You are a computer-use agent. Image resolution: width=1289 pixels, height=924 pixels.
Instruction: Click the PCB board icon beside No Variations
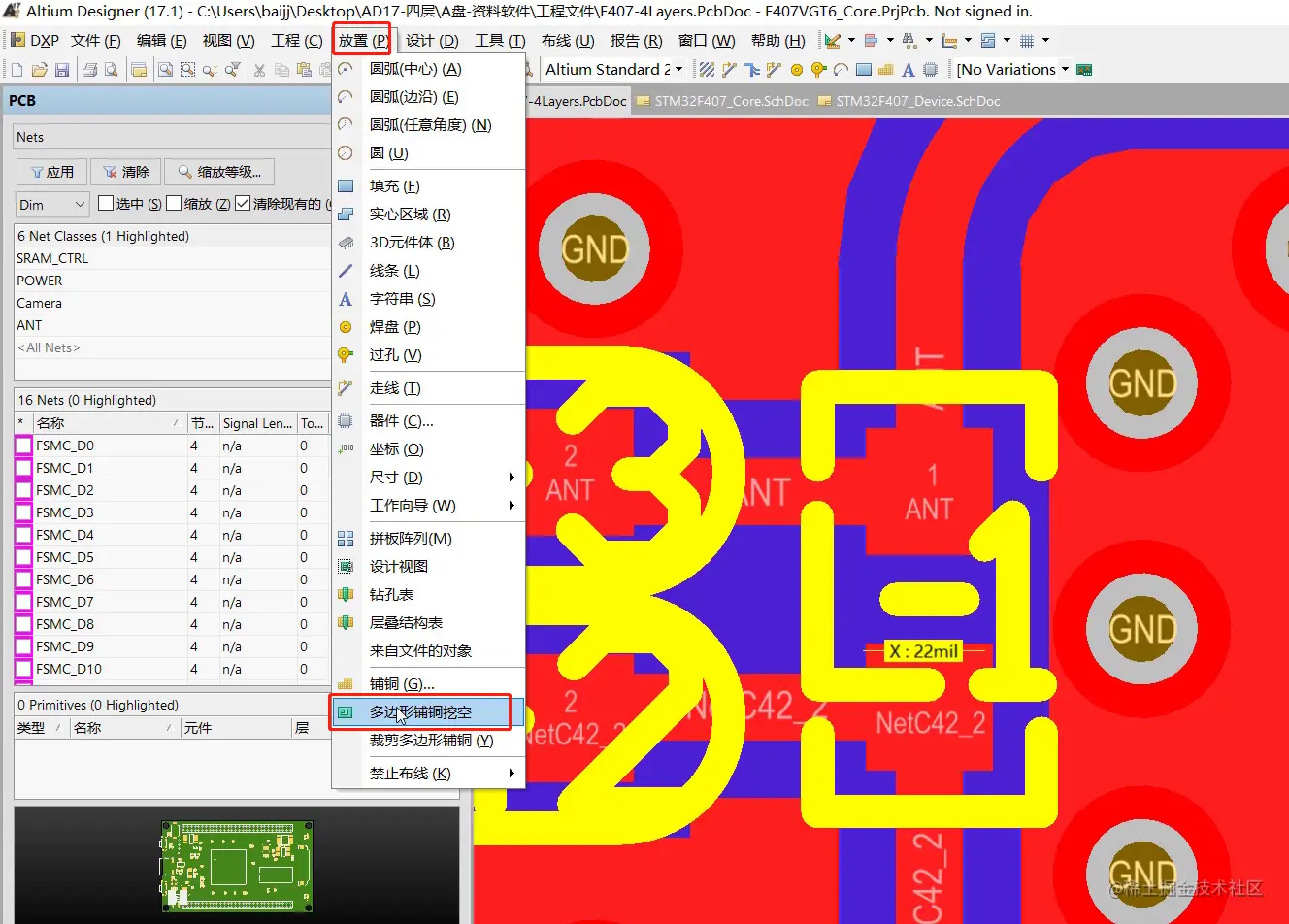point(1085,70)
